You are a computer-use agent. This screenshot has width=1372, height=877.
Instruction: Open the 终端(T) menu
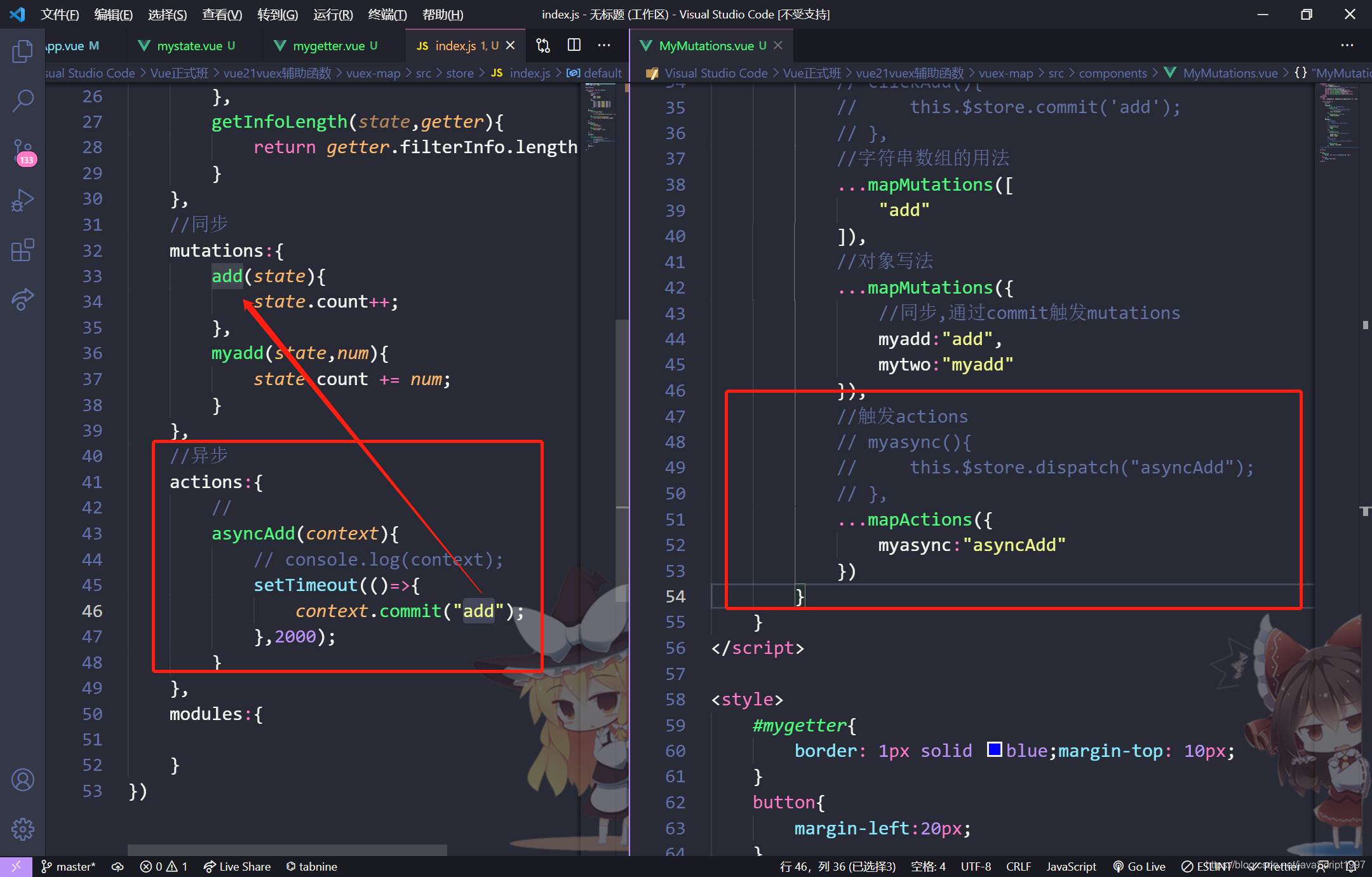click(x=387, y=14)
